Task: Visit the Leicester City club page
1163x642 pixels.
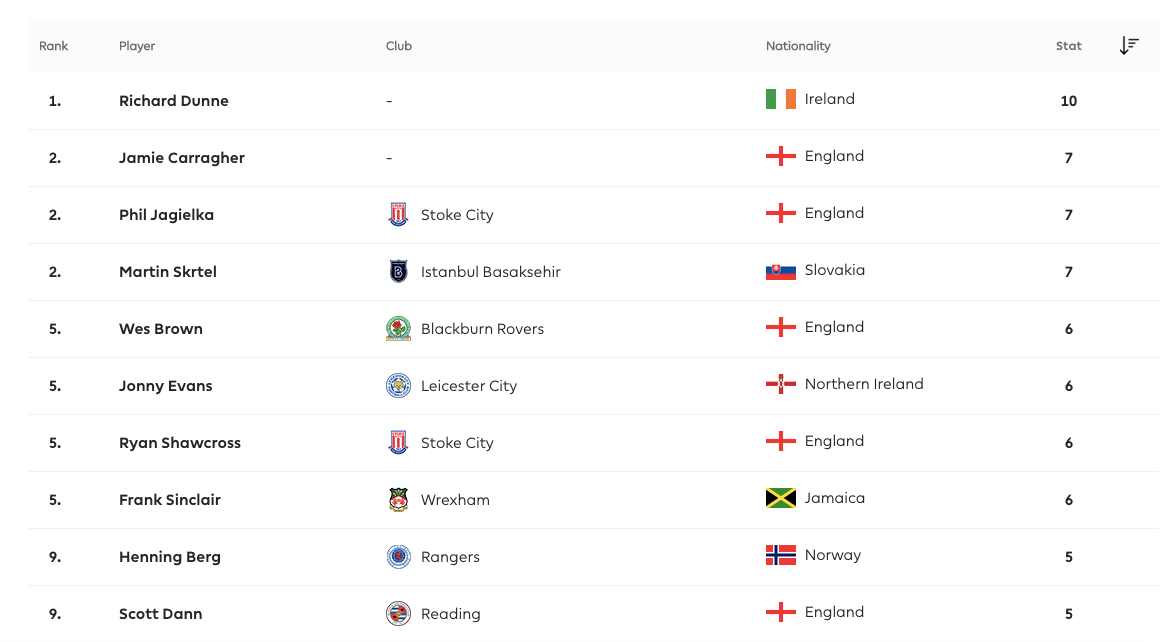Action: pyautogui.click(x=468, y=386)
